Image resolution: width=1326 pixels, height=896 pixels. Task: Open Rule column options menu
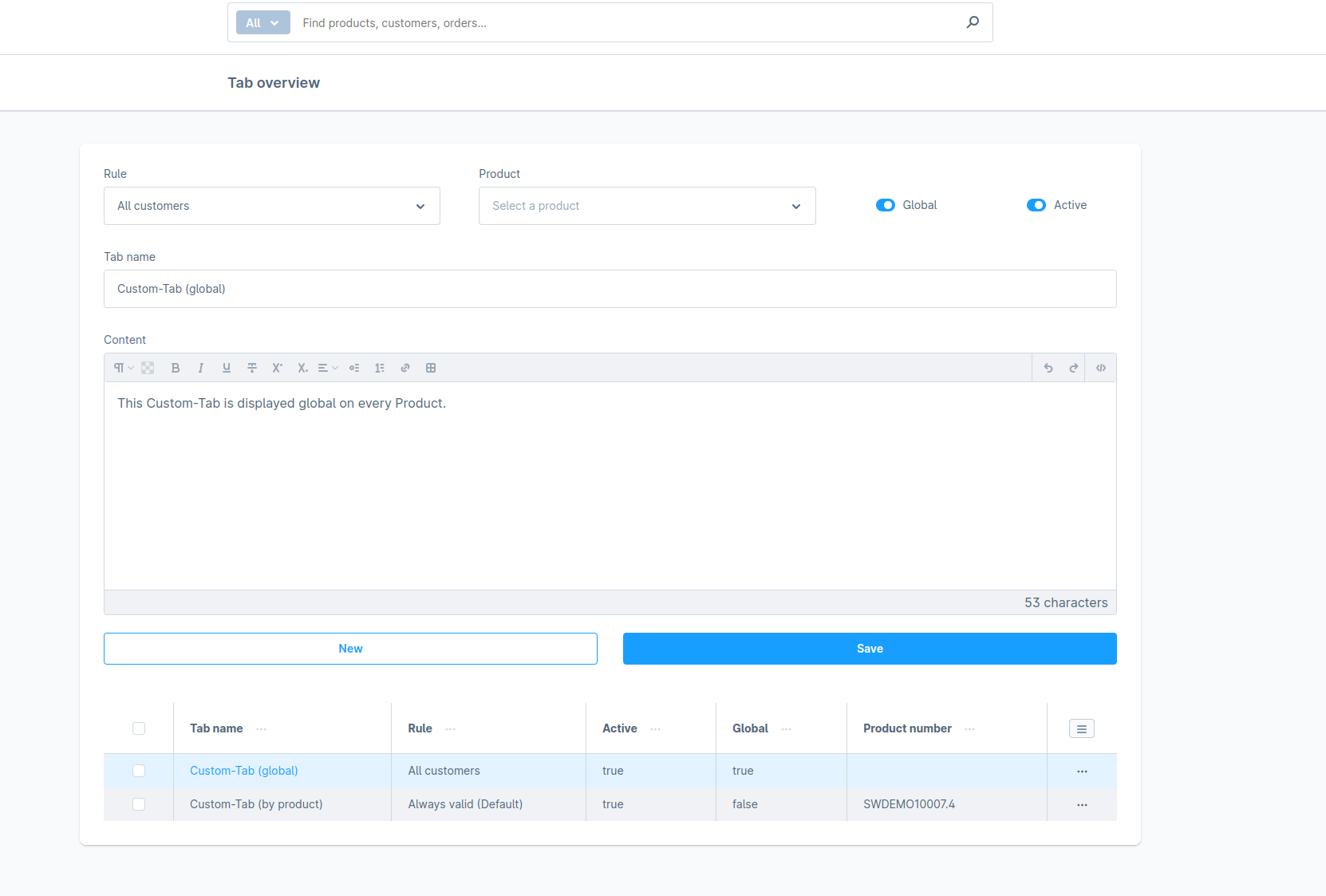click(451, 729)
